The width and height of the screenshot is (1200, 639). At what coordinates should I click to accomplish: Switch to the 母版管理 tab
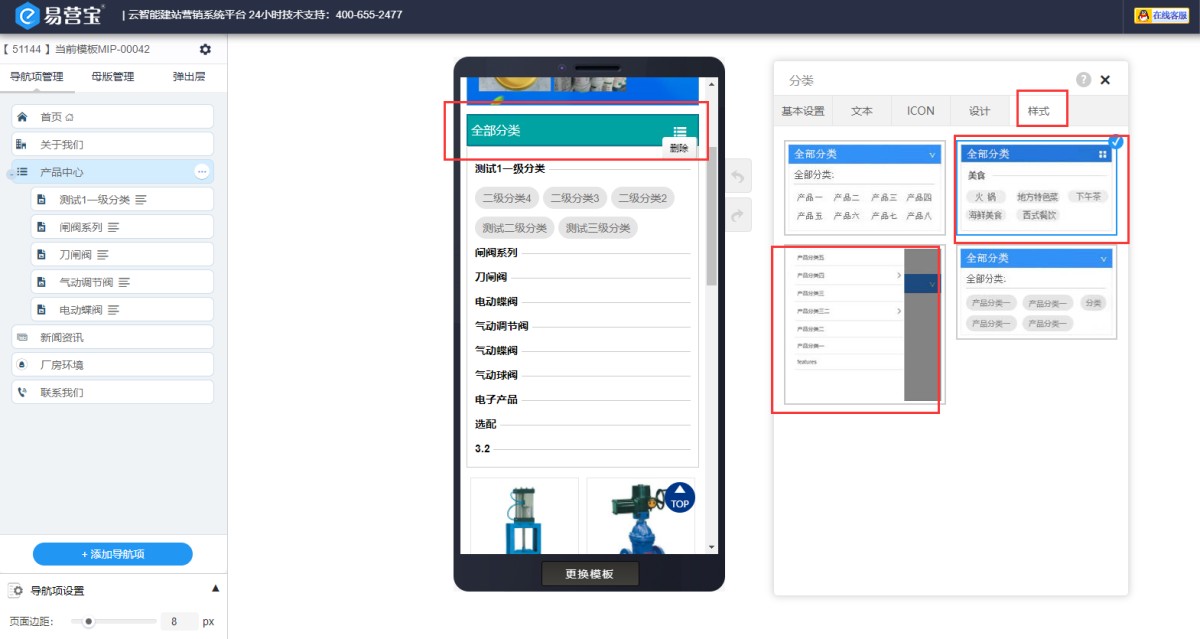(x=112, y=77)
